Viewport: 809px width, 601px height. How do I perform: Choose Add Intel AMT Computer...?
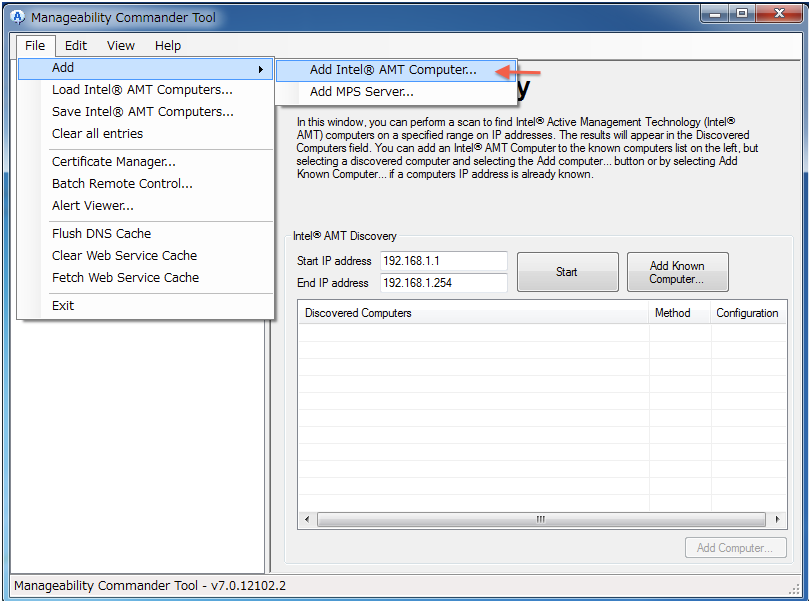pyautogui.click(x=396, y=70)
